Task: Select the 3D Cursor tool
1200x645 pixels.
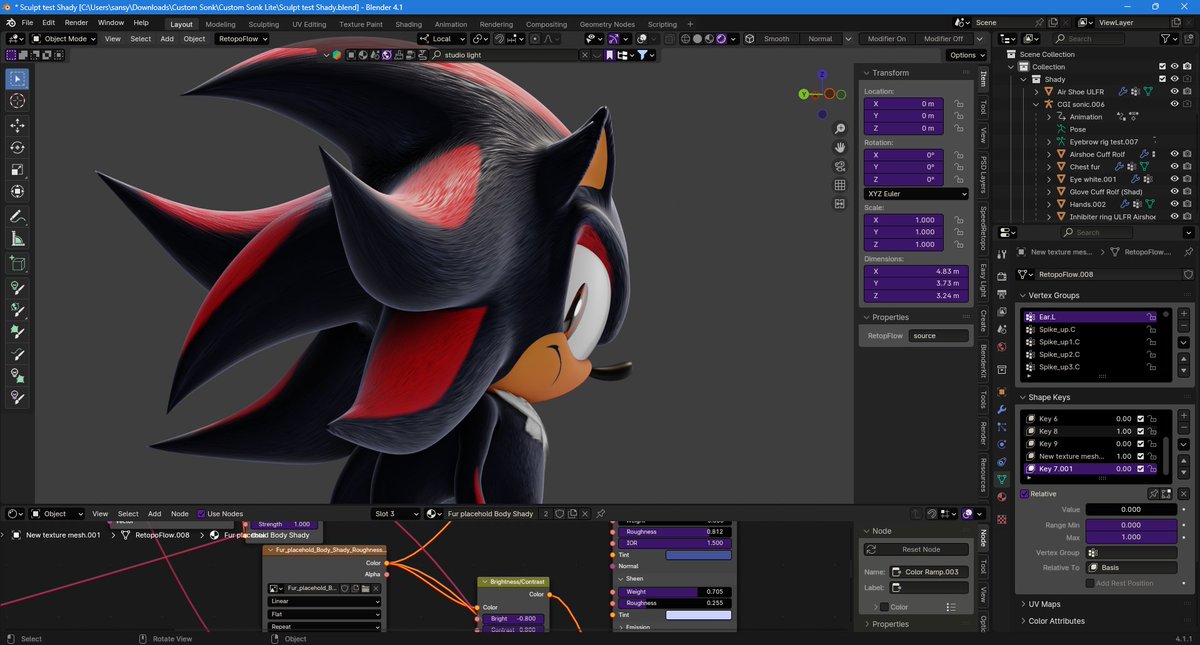Action: click(17, 101)
